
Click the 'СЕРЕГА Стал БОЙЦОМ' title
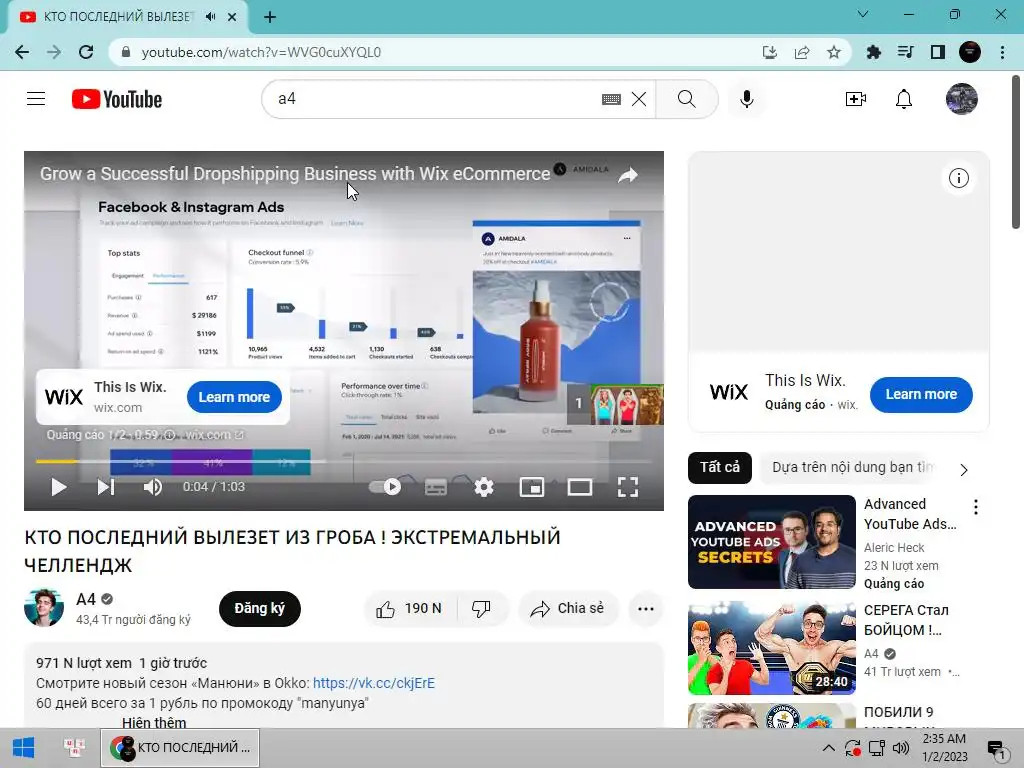(906, 620)
